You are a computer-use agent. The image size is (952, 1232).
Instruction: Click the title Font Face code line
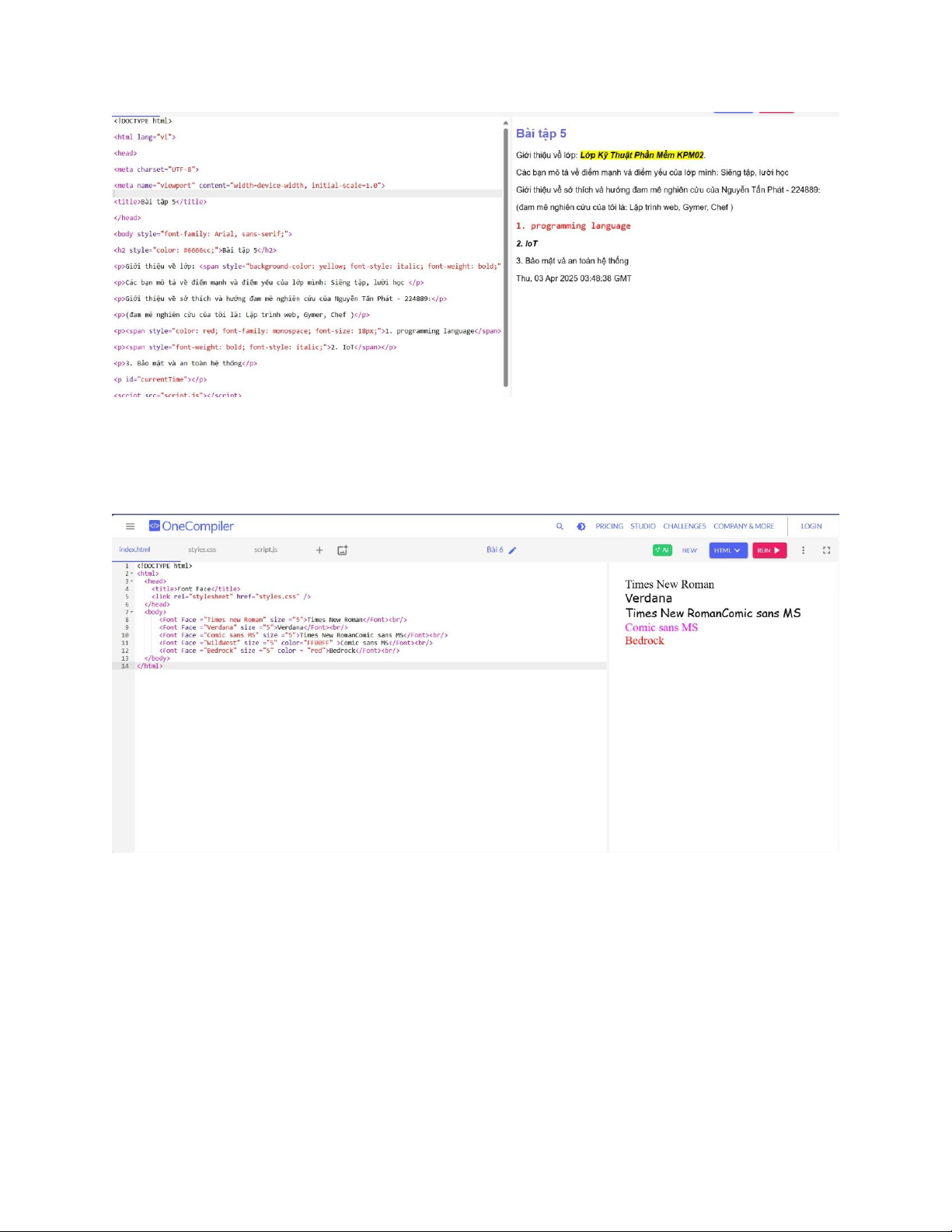pyautogui.click(x=196, y=589)
